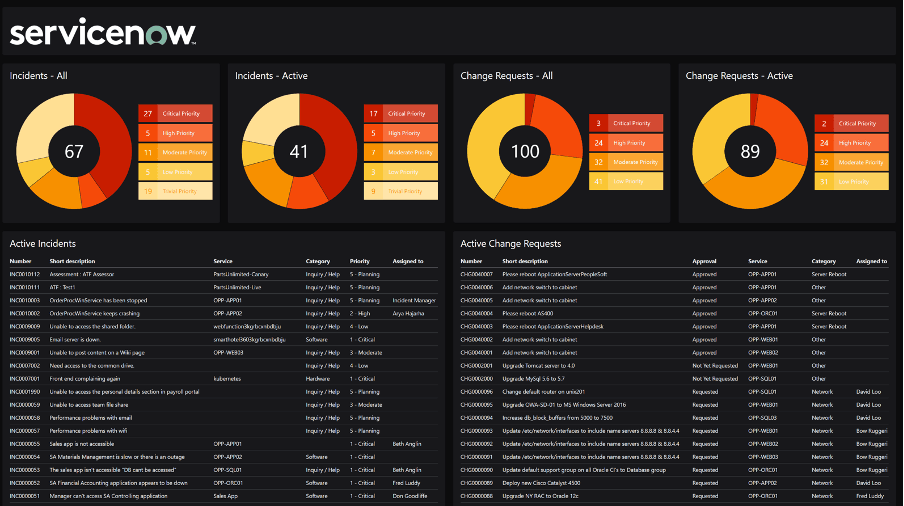Sort Active Change Requests by Category column
The height and width of the screenshot is (506, 904).
click(x=823, y=261)
